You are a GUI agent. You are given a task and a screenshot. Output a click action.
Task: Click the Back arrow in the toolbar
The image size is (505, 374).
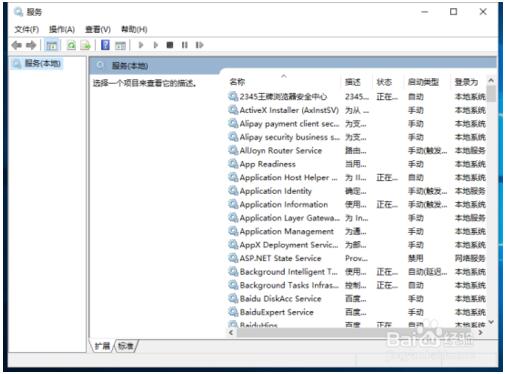[x=16, y=45]
